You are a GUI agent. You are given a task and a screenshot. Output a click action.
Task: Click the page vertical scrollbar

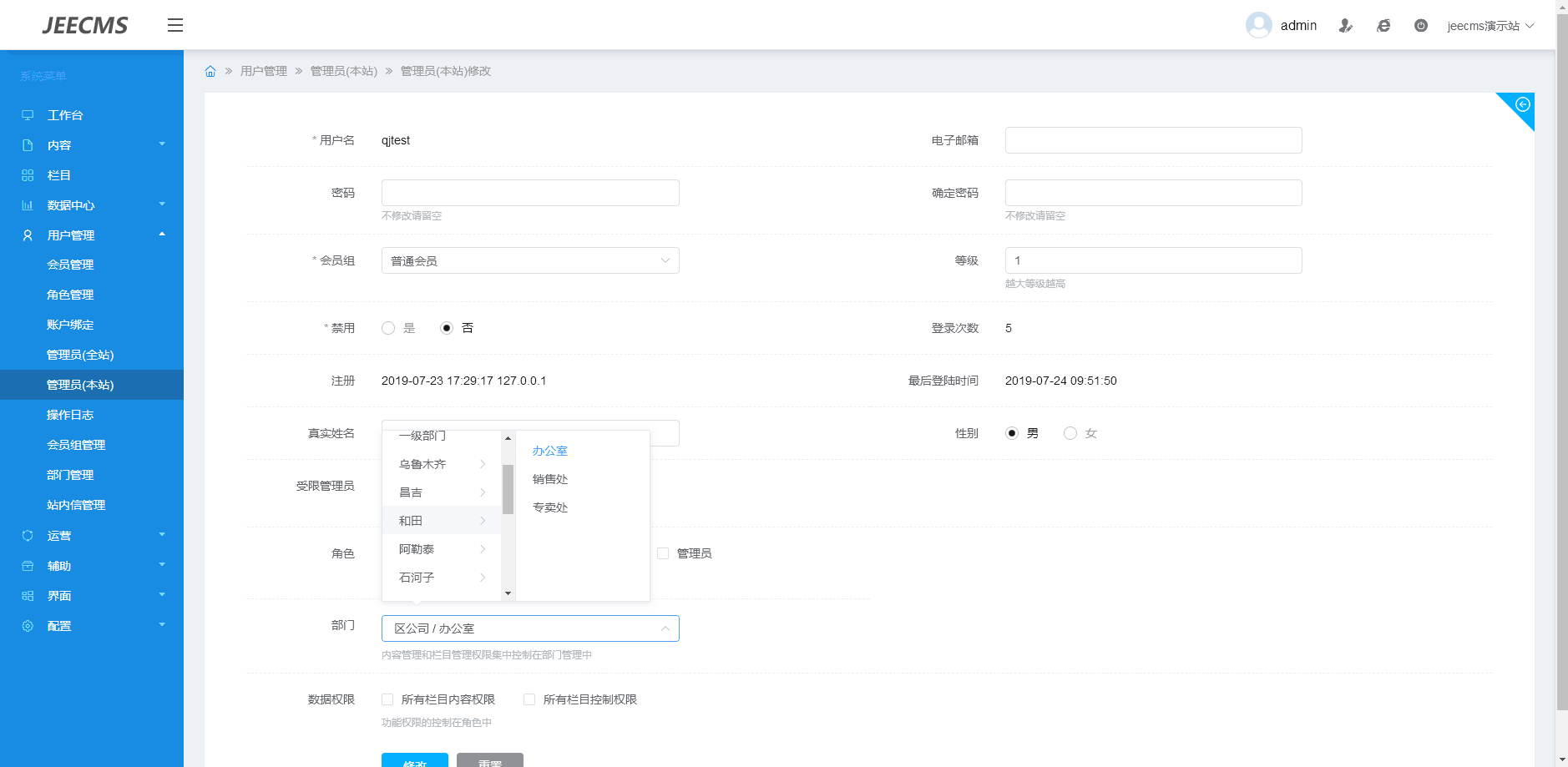coord(1562,362)
